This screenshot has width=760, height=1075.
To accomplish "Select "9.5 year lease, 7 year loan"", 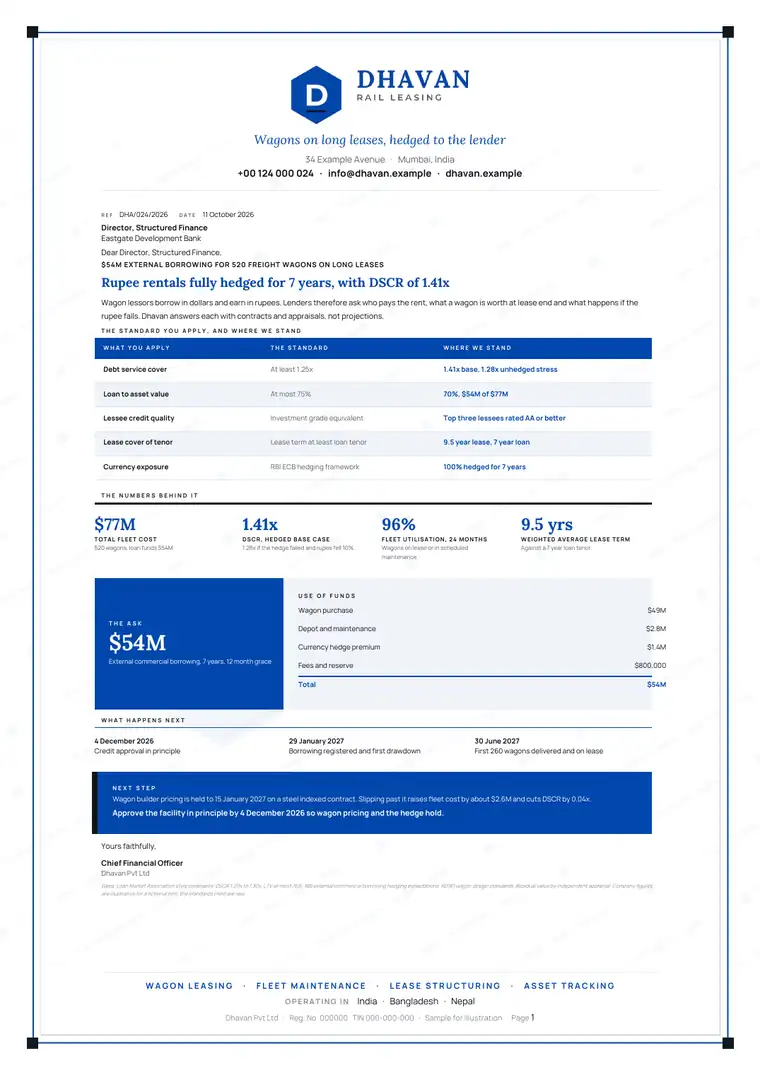I will pos(487,442).
